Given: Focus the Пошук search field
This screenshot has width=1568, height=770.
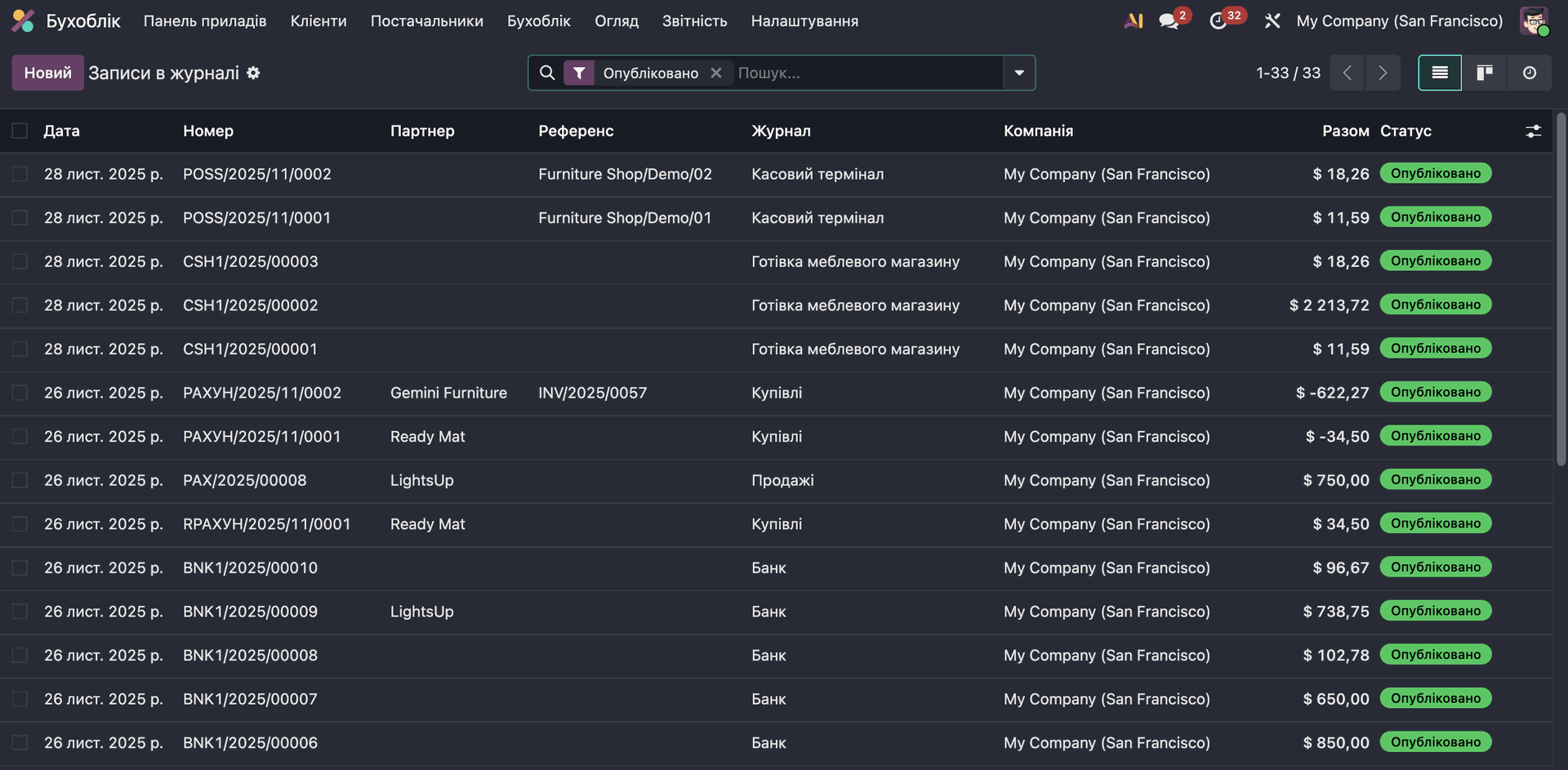Looking at the screenshot, I should [866, 73].
